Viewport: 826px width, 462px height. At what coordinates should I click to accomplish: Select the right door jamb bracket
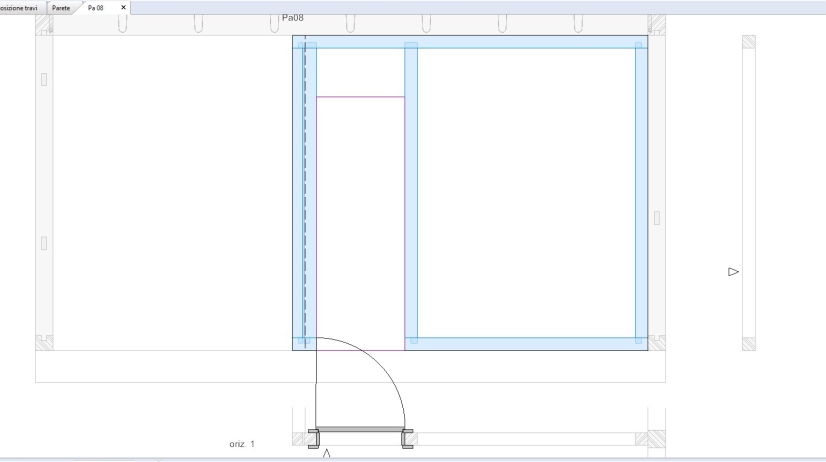[x=407, y=438]
